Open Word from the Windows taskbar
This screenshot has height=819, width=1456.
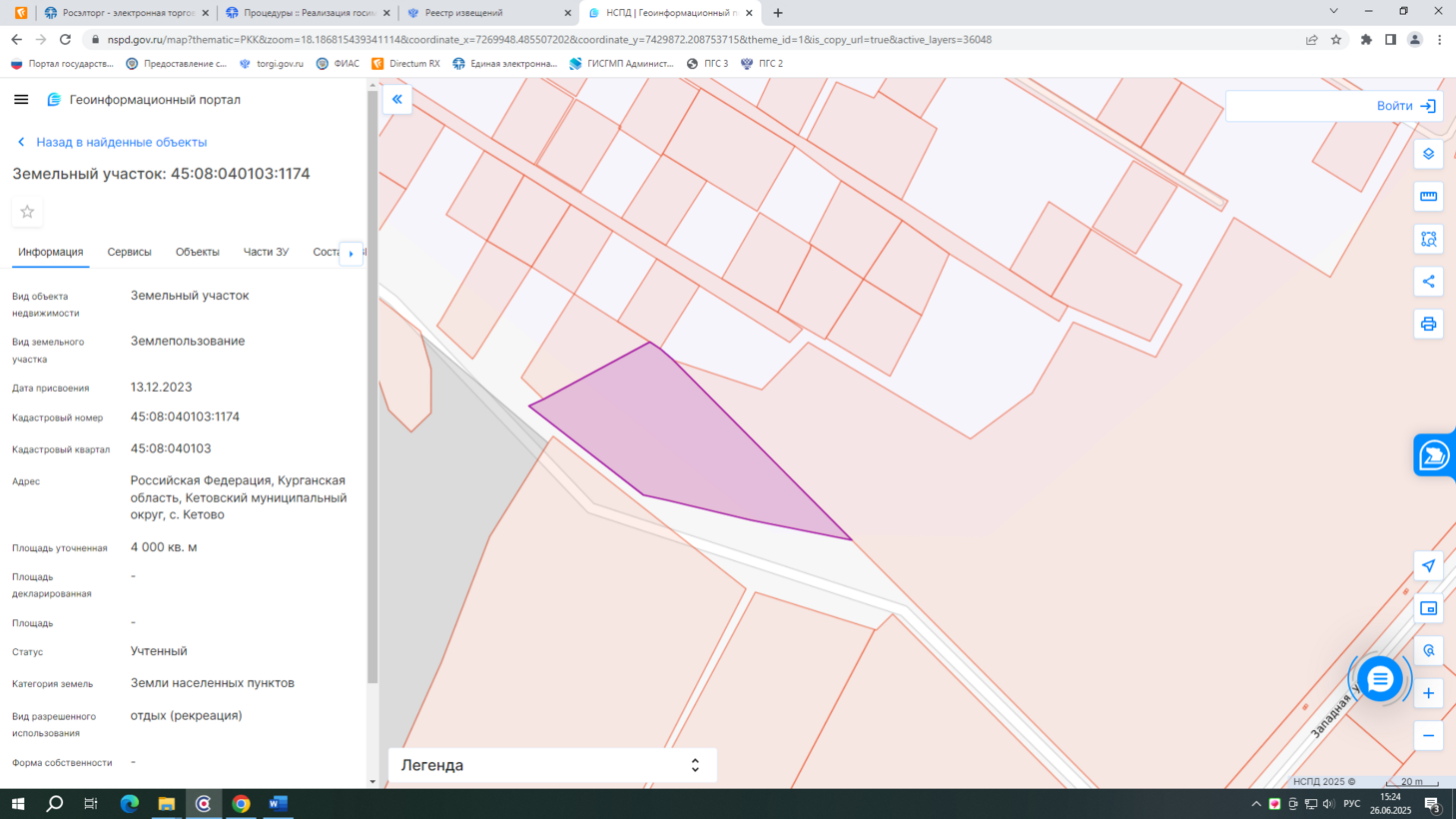278,804
